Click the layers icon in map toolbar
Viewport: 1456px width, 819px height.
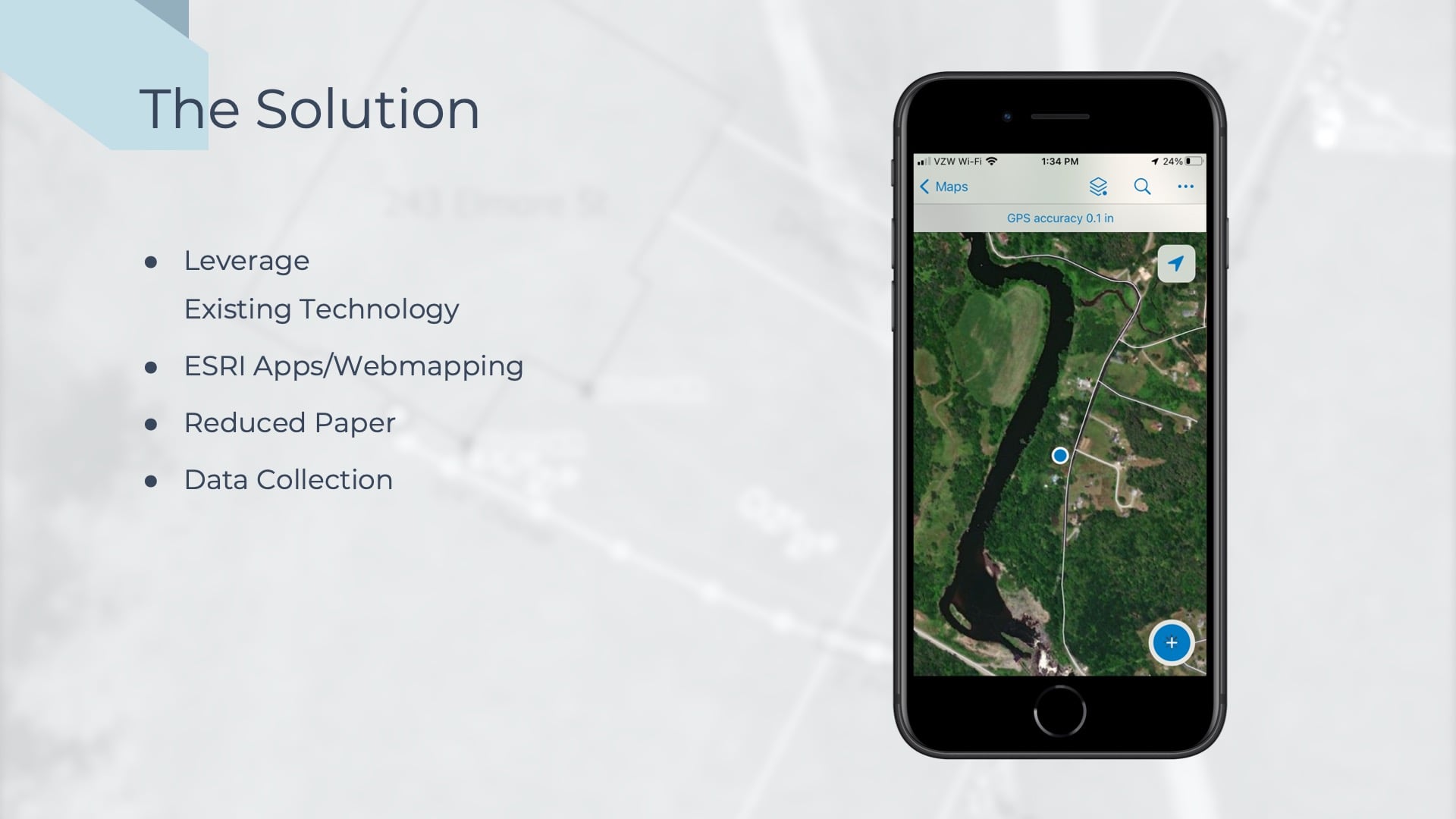coord(1097,186)
